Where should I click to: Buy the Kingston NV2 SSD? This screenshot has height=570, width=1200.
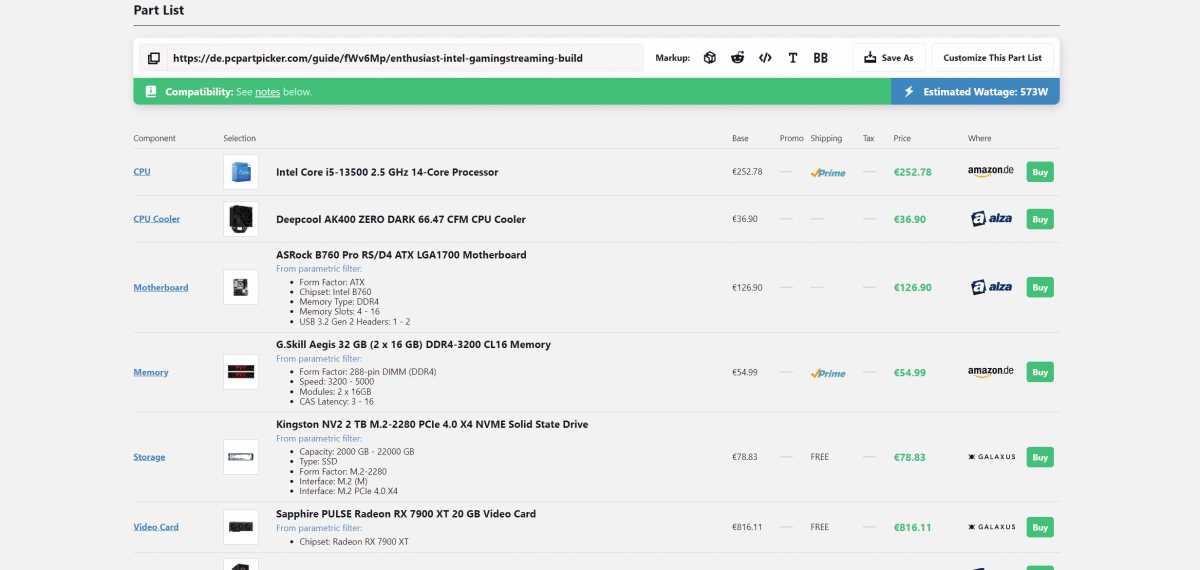pos(1040,457)
